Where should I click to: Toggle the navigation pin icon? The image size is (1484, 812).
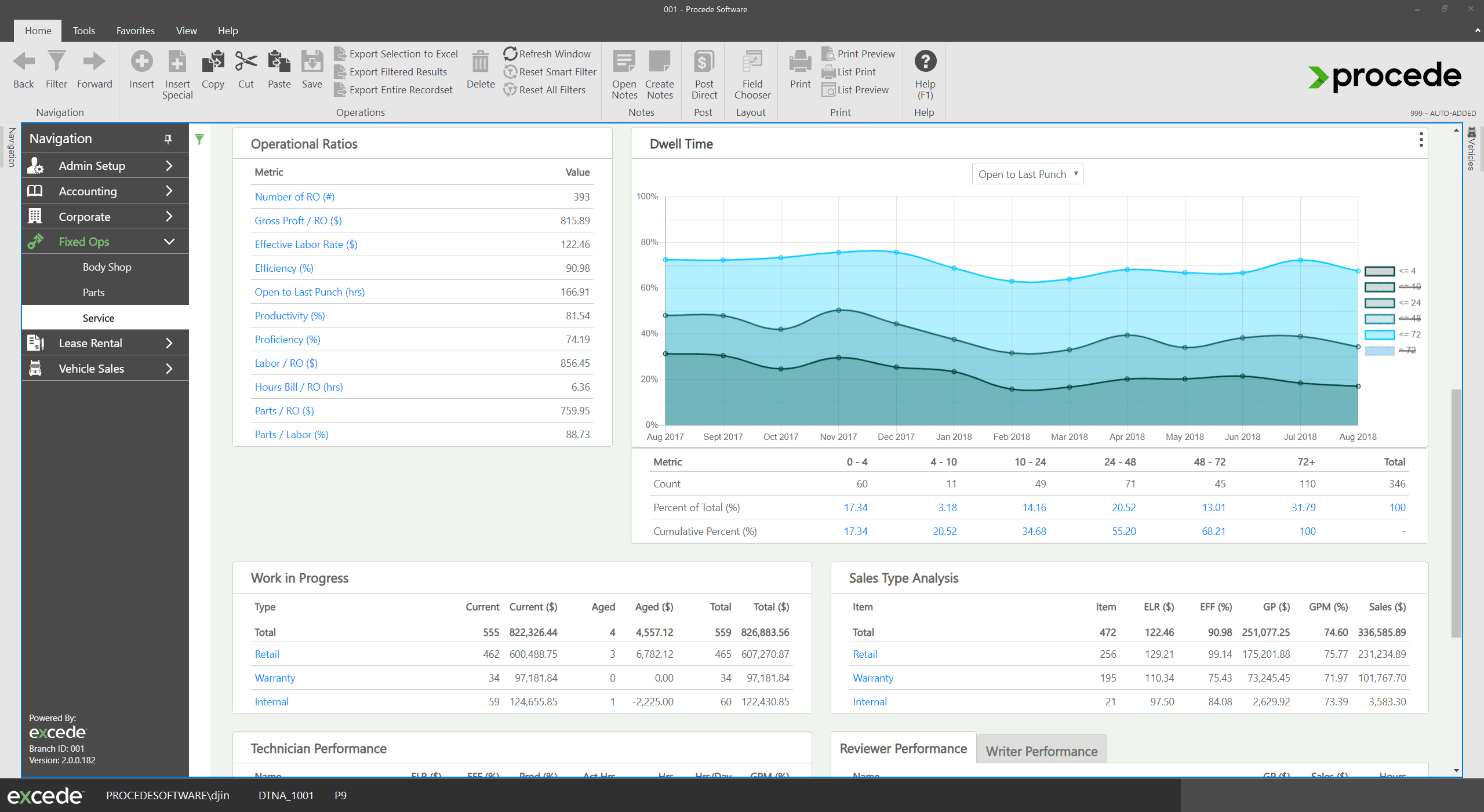click(x=168, y=139)
